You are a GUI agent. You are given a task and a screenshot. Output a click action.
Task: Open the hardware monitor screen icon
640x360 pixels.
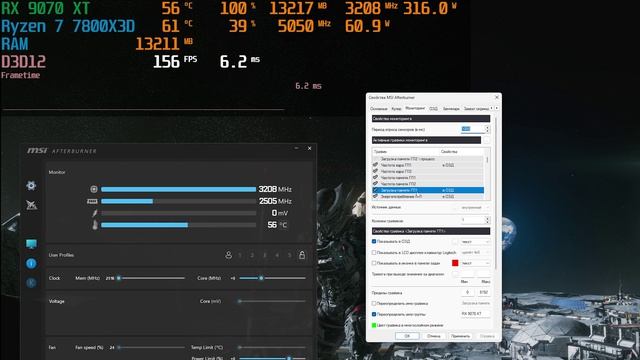(31, 244)
